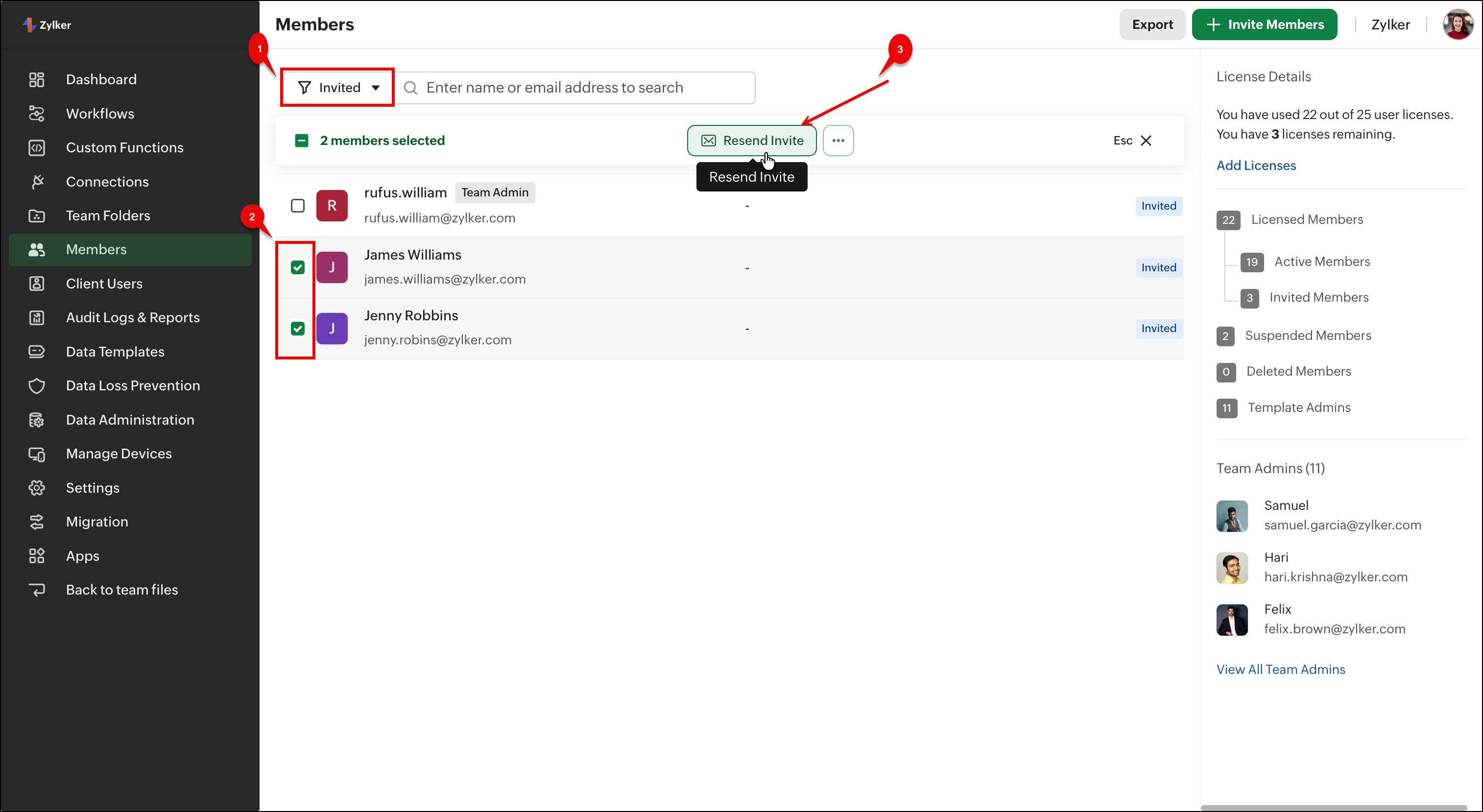The height and width of the screenshot is (812, 1483).
Task: Open Audit Logs & Reports
Action: [130, 318]
